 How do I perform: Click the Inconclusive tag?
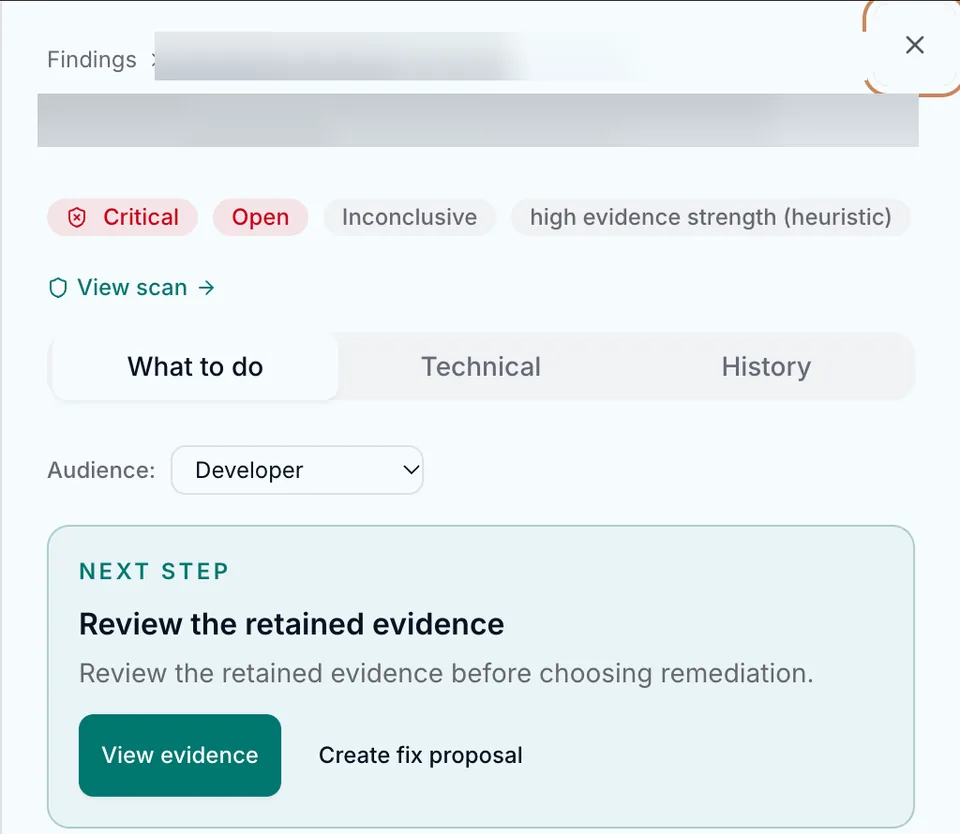pyautogui.click(x=409, y=217)
